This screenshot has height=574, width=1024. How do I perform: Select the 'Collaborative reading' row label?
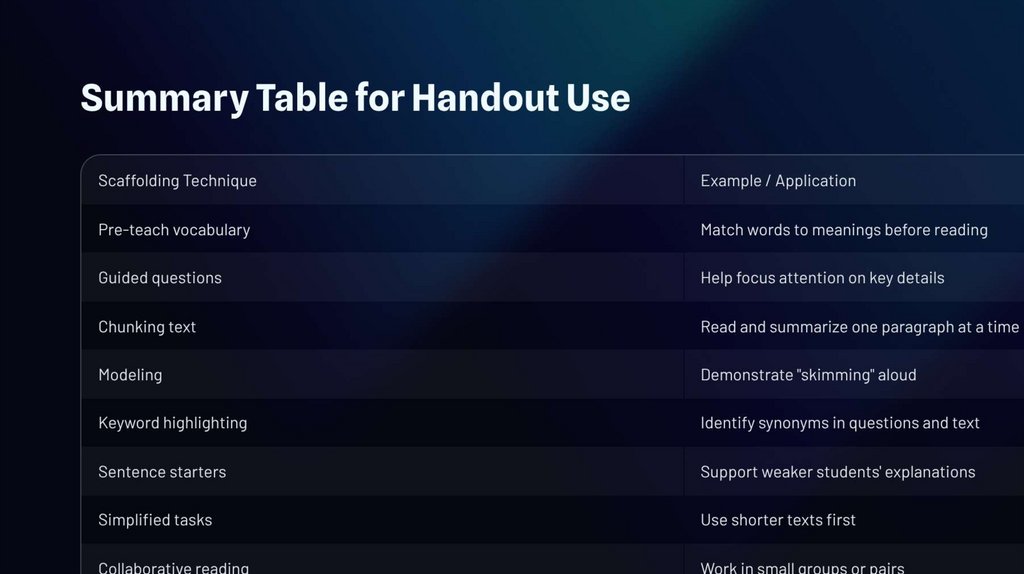click(x=173, y=567)
